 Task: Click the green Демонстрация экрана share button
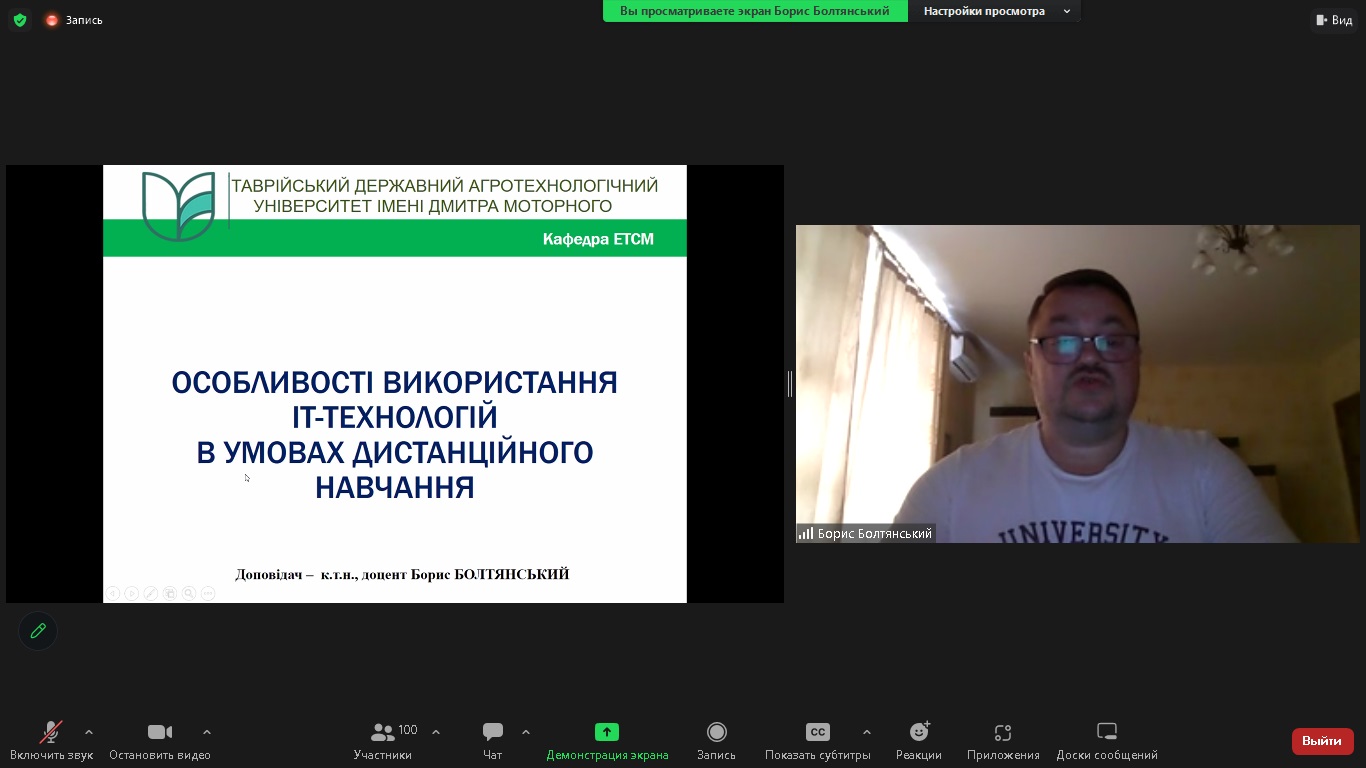click(x=607, y=741)
